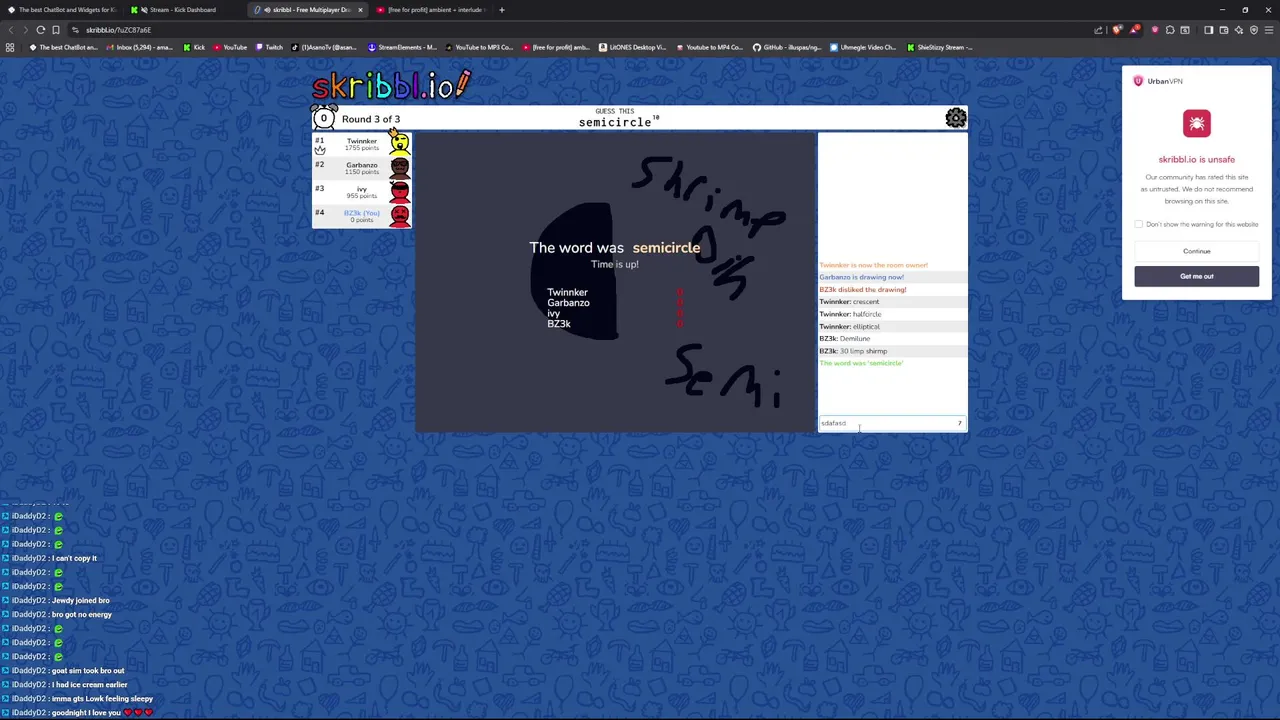Image resolution: width=1280 pixels, height=720 pixels.
Task: Click the UrbanVPN shield logo
Action: 1138,81
